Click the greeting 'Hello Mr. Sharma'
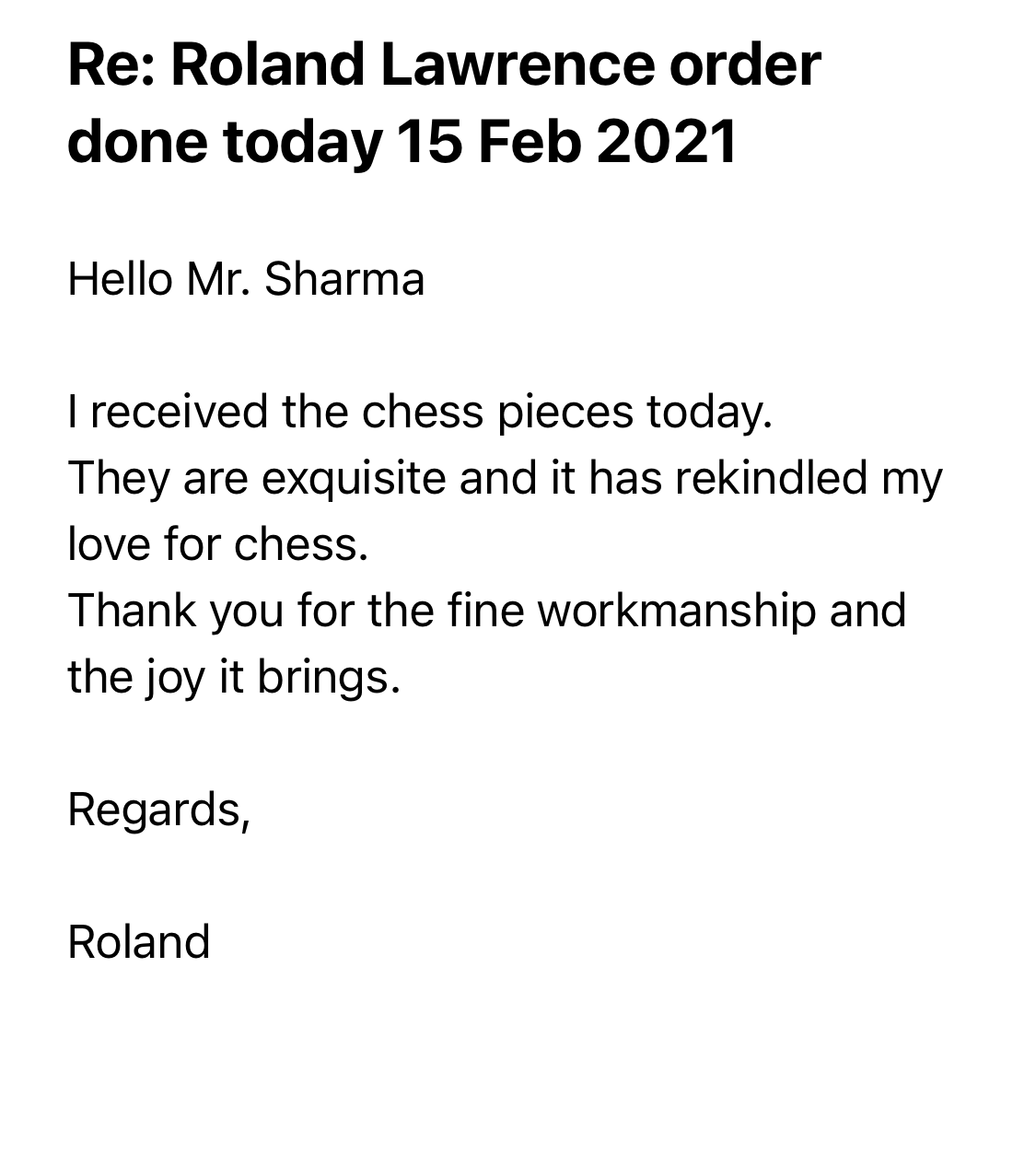This screenshot has width=1036, height=1154. coord(246,279)
